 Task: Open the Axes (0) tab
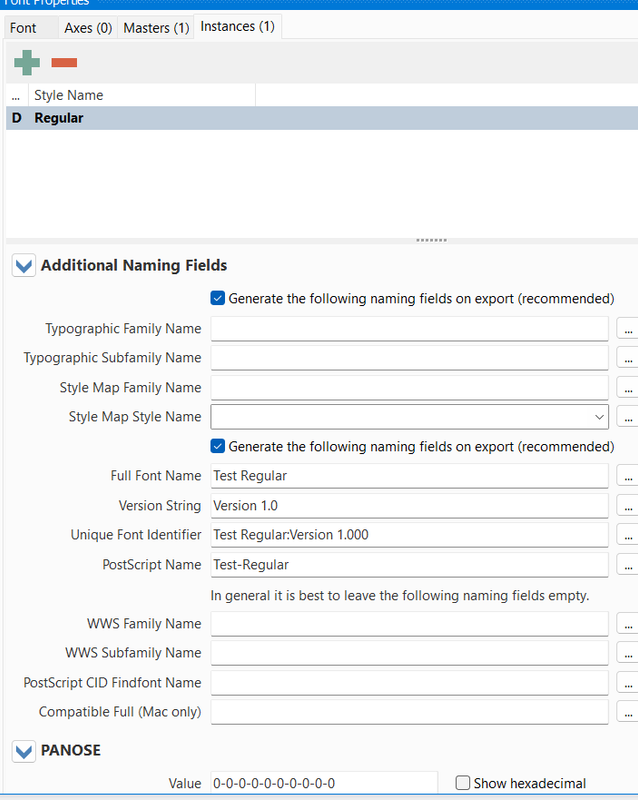point(87,28)
